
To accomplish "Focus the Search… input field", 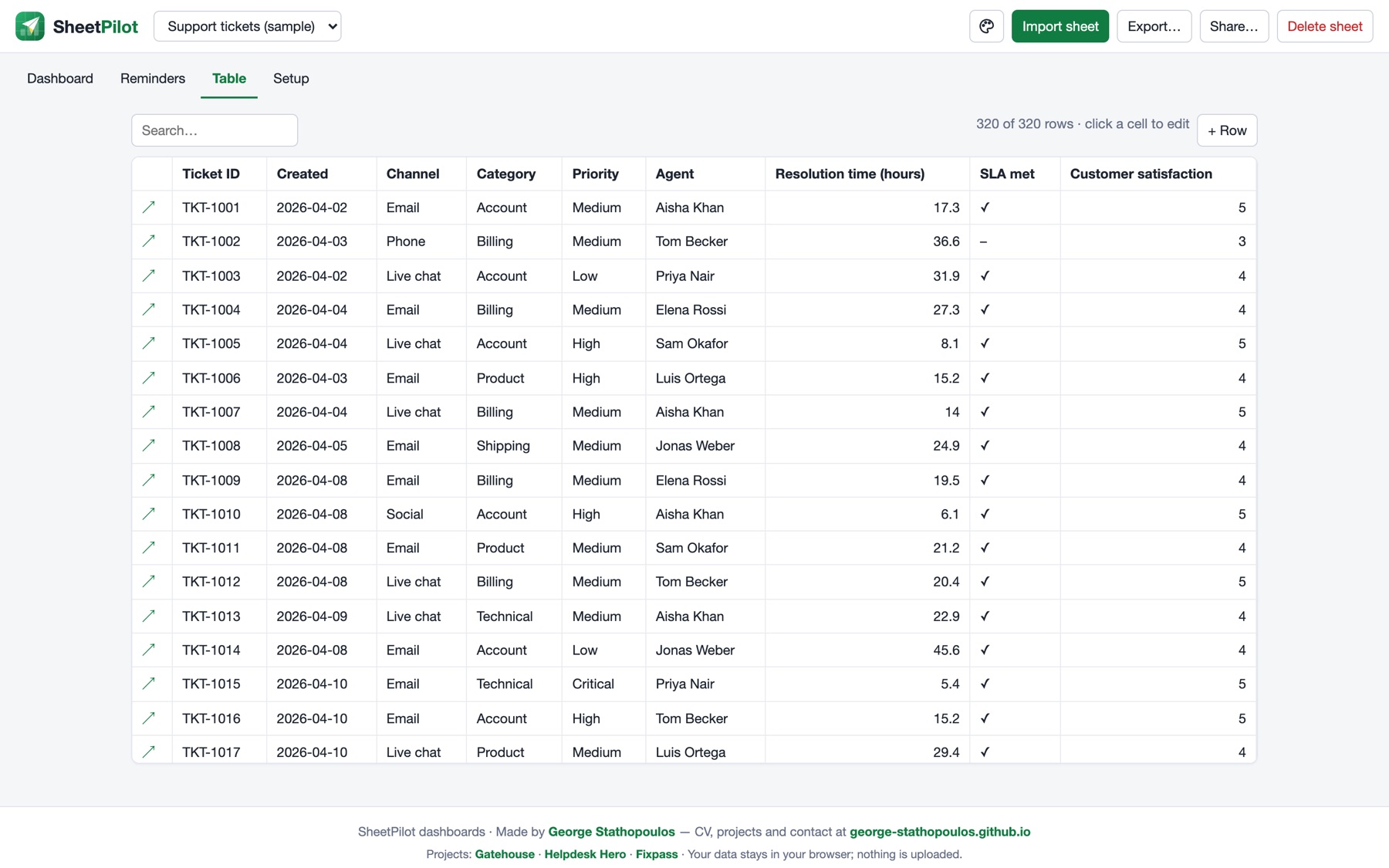I will [215, 130].
